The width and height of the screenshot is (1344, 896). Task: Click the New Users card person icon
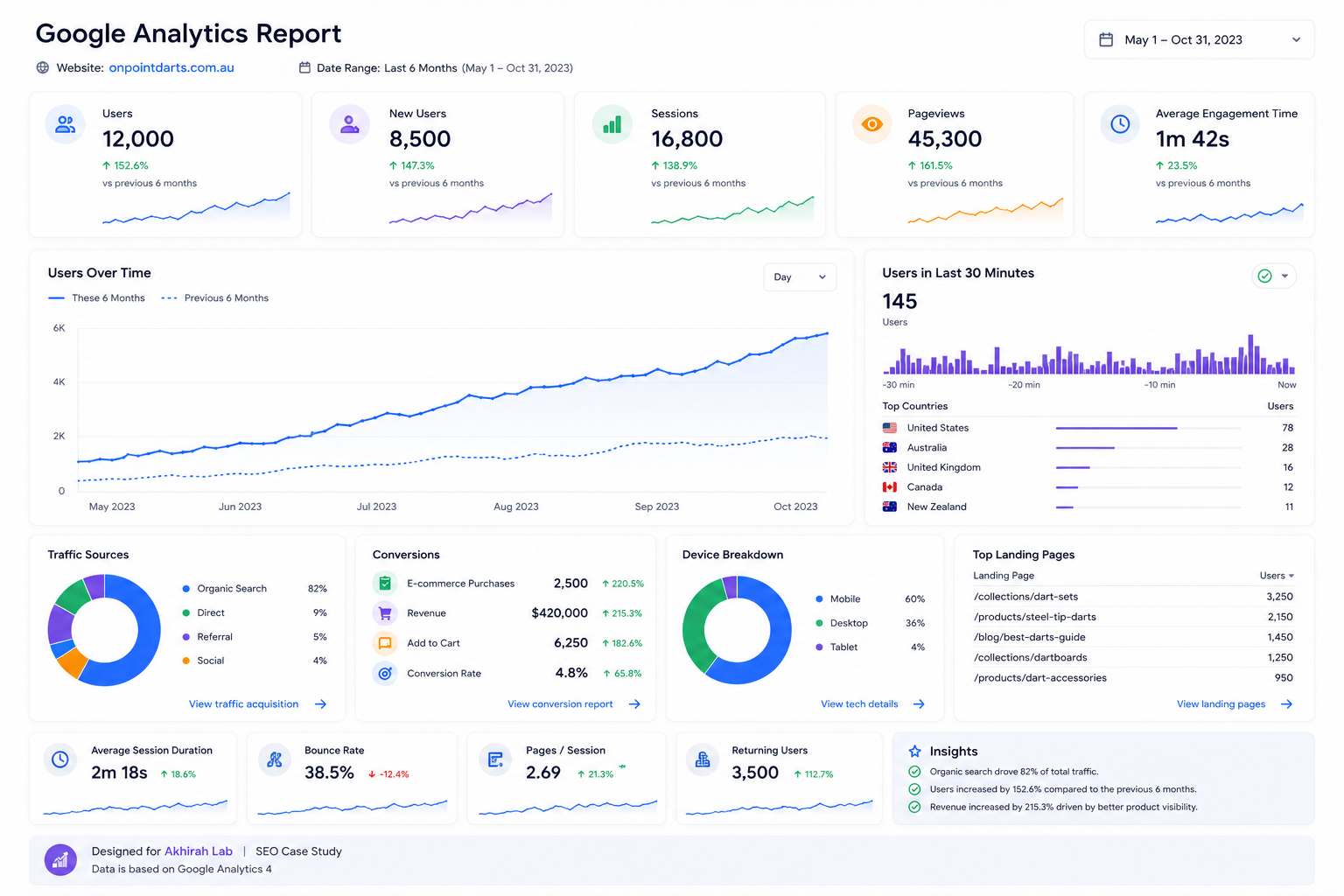pyautogui.click(x=349, y=124)
